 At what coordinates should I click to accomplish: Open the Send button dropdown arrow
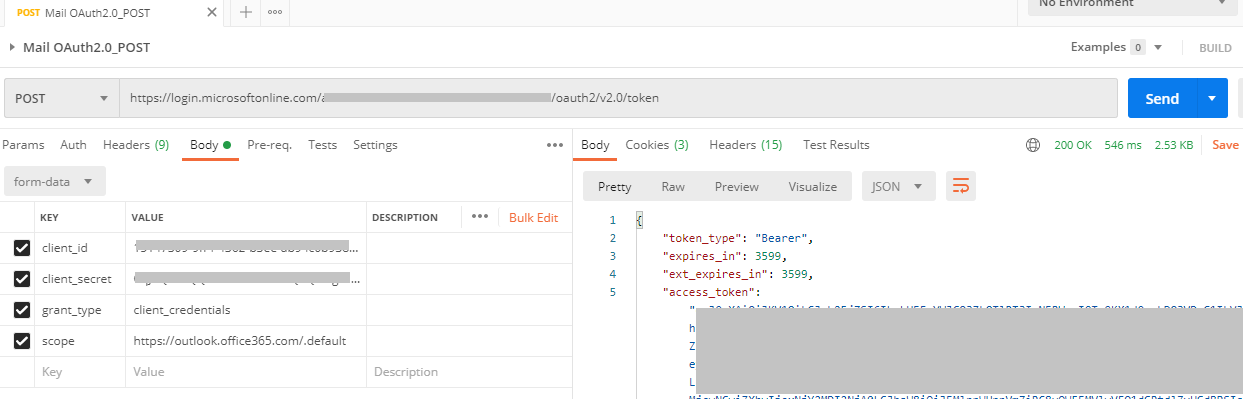point(1212,98)
